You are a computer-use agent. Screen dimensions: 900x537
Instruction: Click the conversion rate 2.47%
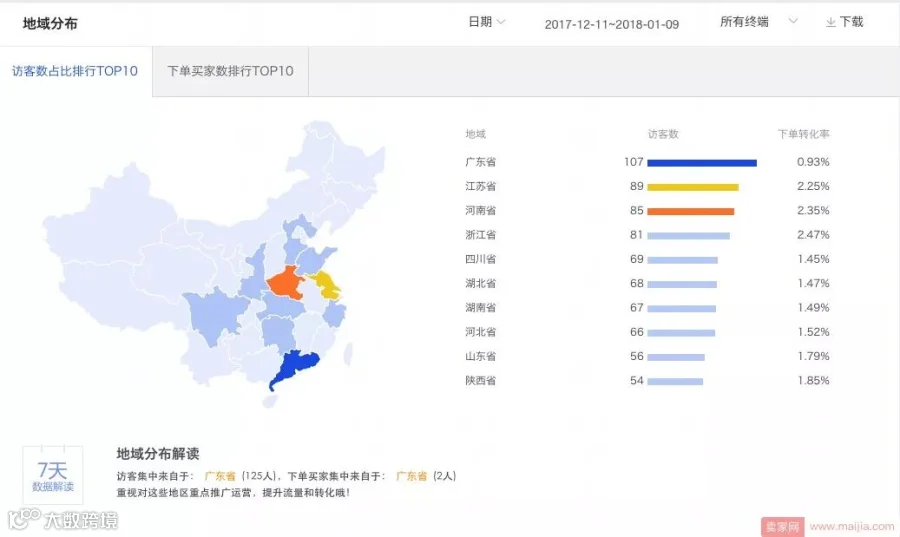(813, 235)
